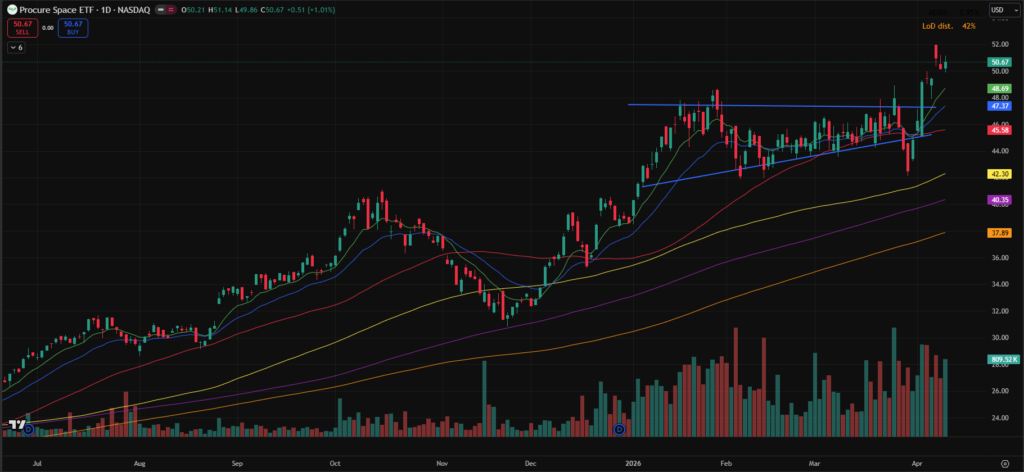This screenshot has height=472, width=1024.
Task: Click the 48.69 green moving average label
Action: coord(1000,89)
